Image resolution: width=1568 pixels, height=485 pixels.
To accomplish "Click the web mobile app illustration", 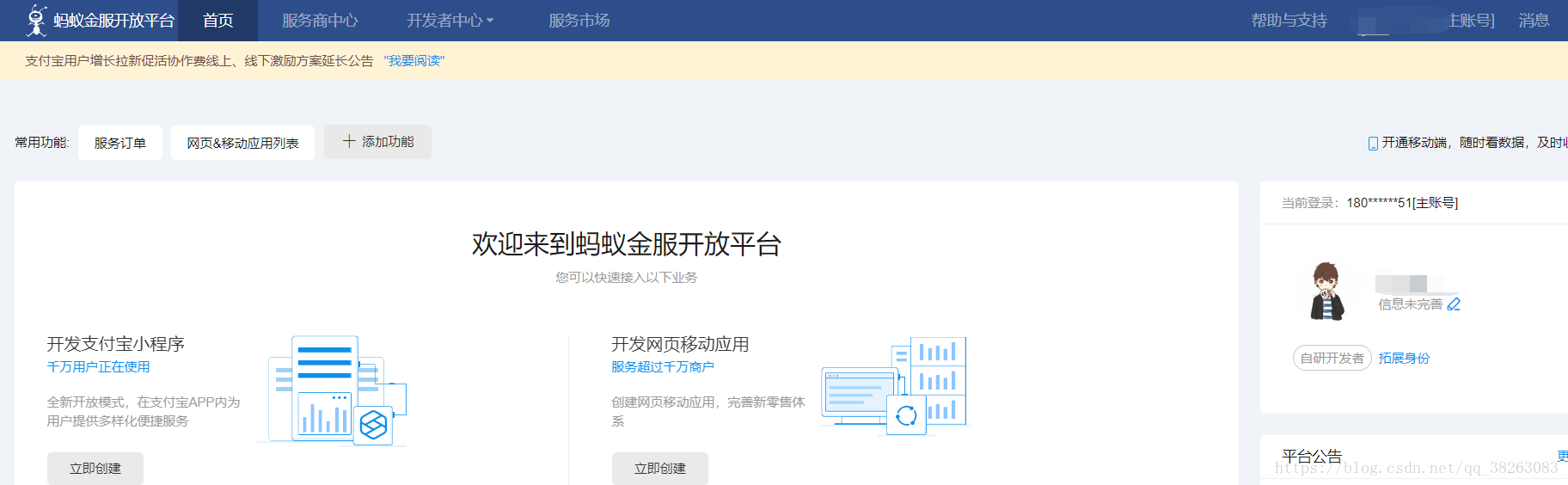I will (894, 386).
